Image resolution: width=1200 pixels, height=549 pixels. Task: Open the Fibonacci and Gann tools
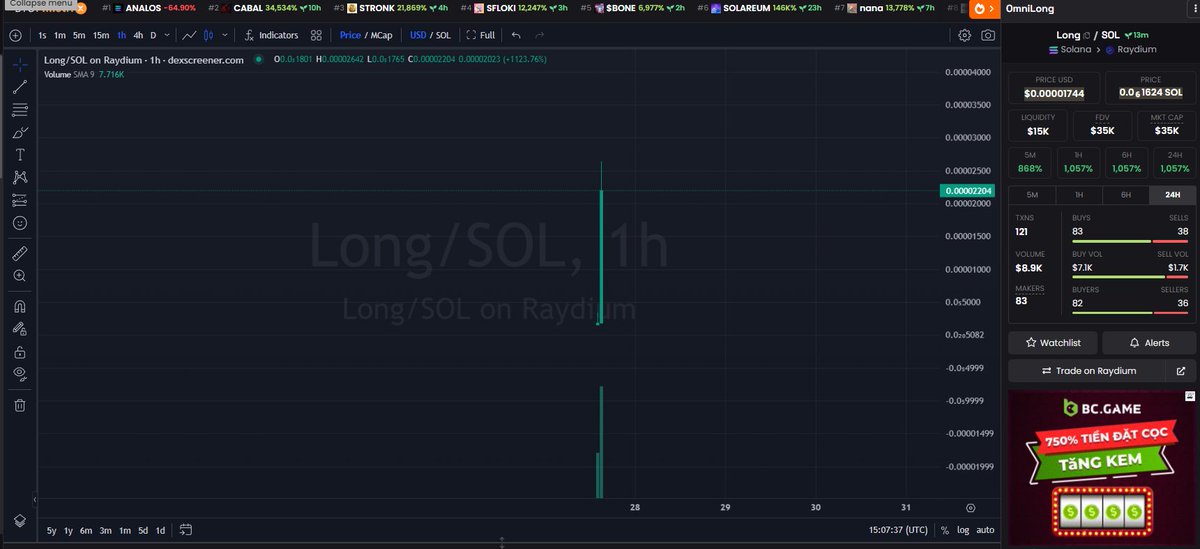[x=20, y=109]
